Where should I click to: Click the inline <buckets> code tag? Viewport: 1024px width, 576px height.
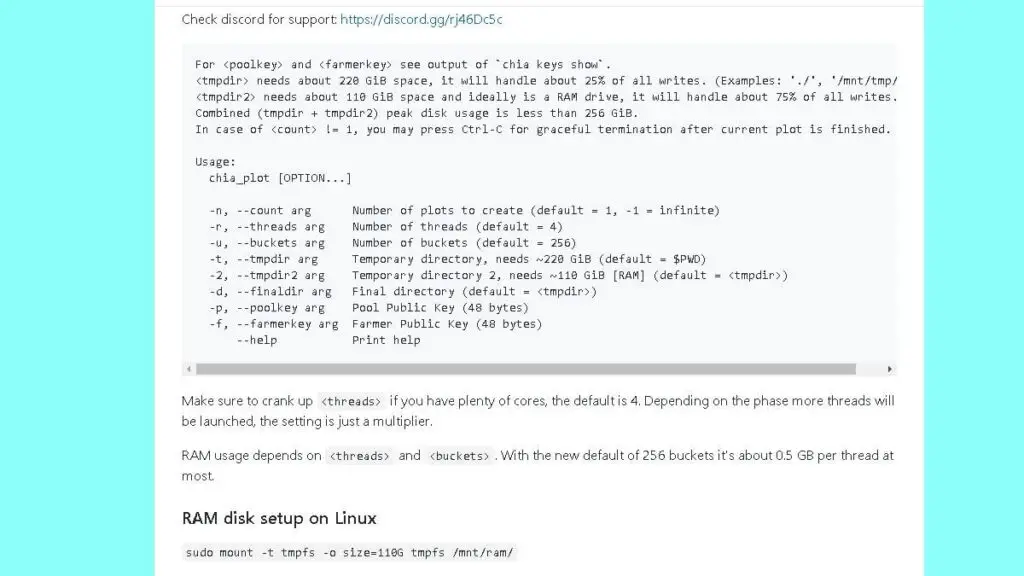(460, 456)
